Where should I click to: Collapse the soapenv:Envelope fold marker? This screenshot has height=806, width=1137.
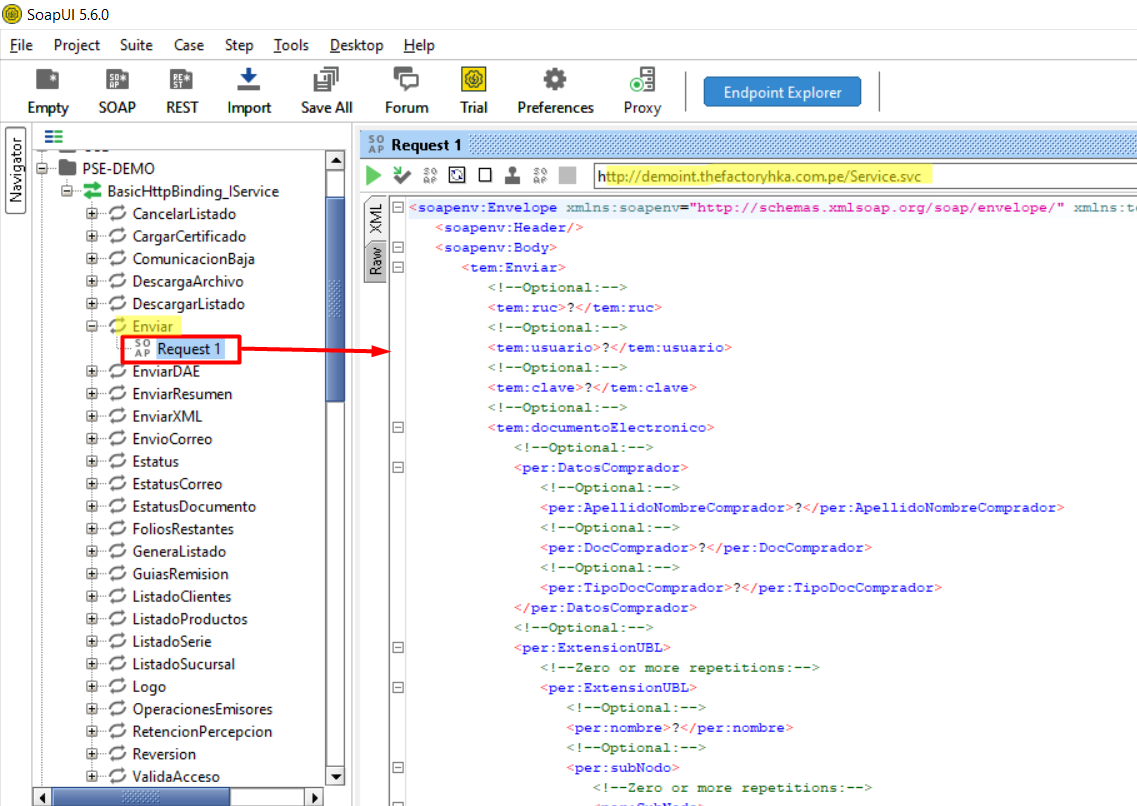tap(398, 207)
